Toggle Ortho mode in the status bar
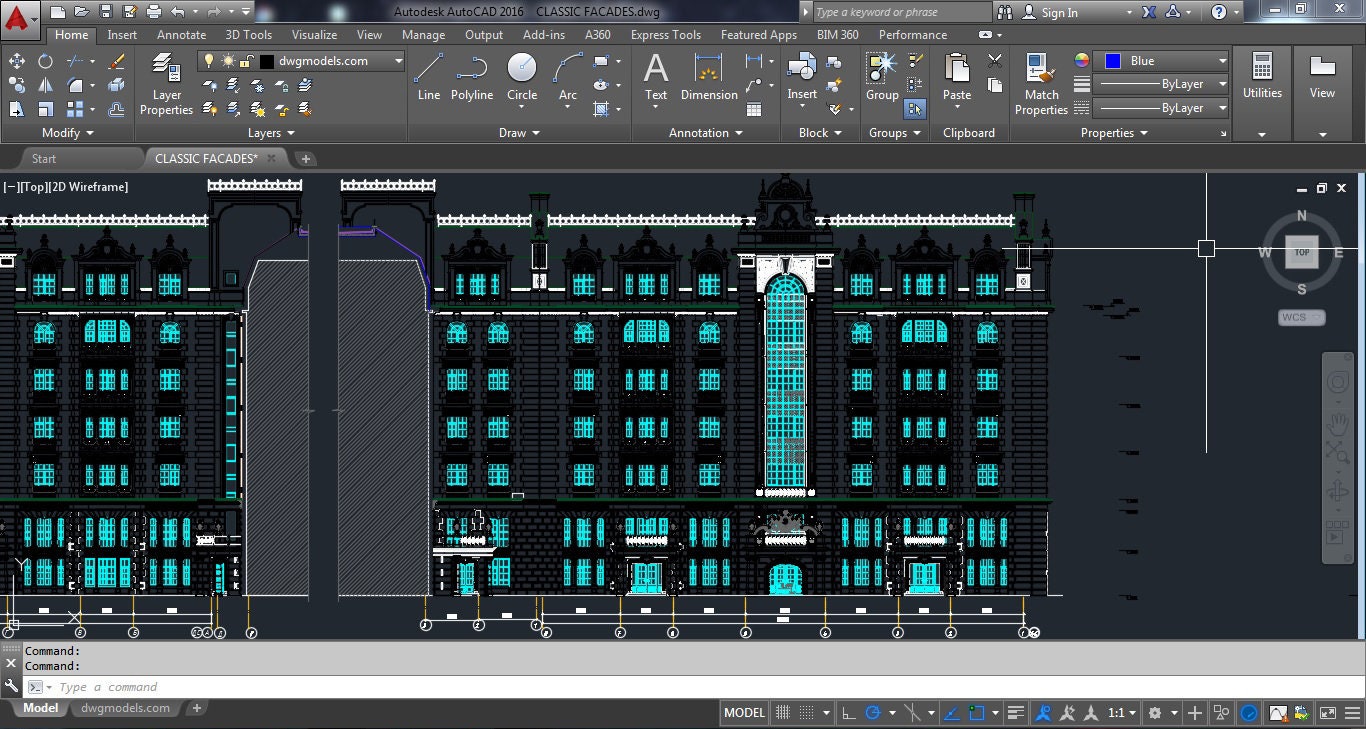This screenshot has width=1366, height=729. tap(847, 712)
